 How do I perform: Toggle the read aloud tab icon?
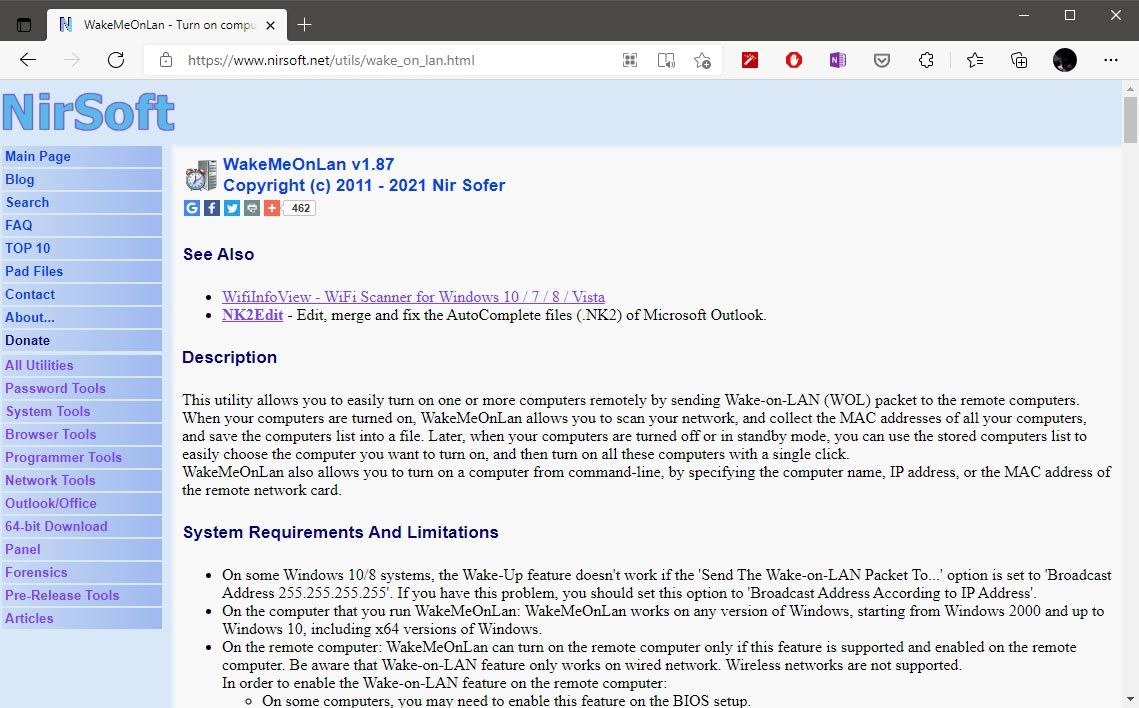click(666, 60)
